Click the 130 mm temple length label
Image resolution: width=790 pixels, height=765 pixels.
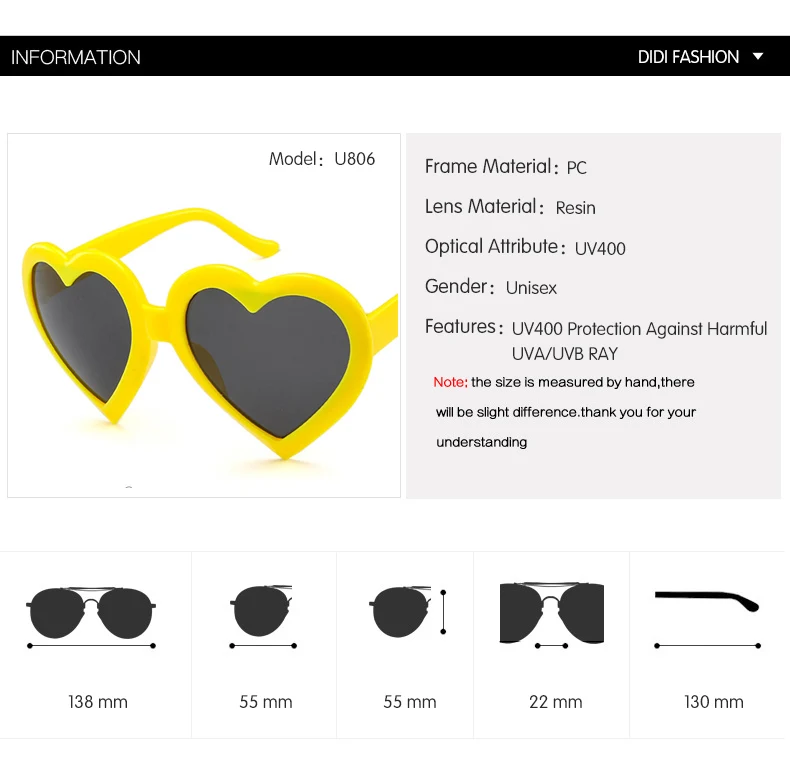(713, 702)
